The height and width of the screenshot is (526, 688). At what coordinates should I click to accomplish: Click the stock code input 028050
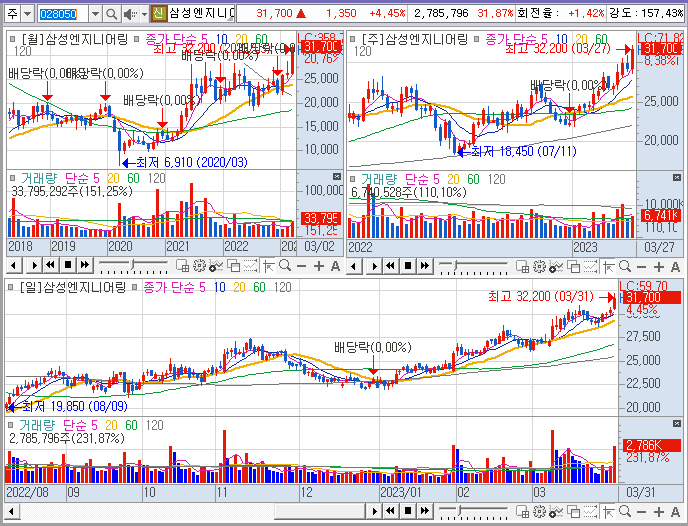63,14
